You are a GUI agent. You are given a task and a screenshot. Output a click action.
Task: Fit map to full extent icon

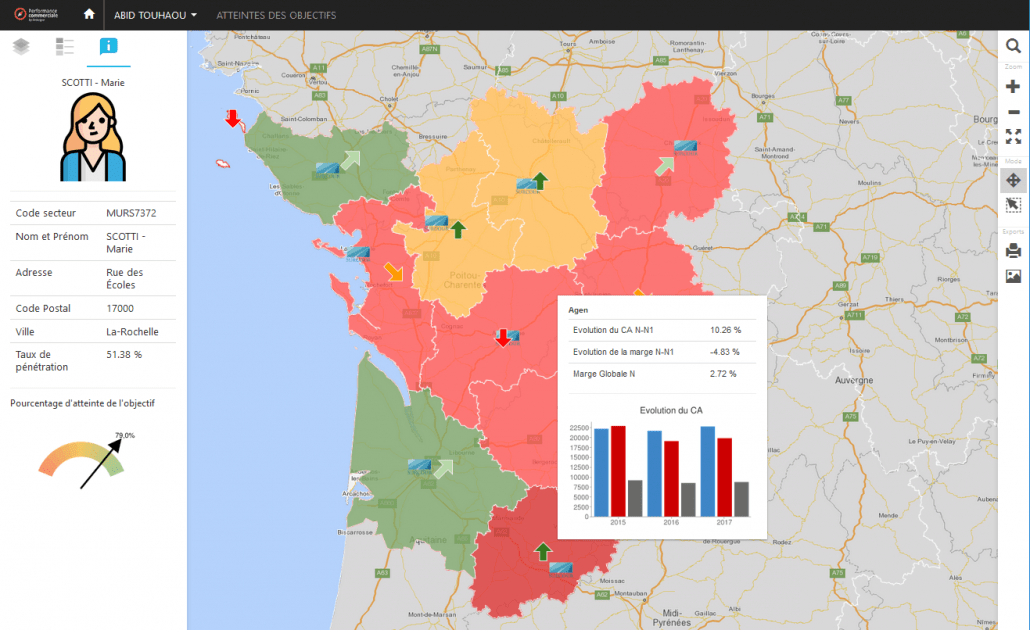[1013, 137]
